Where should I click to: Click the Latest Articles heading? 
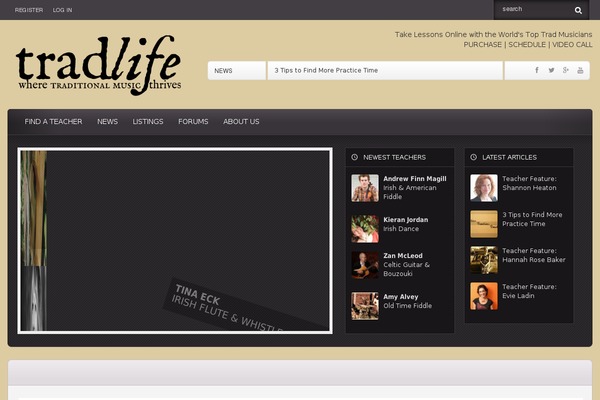[x=509, y=157]
